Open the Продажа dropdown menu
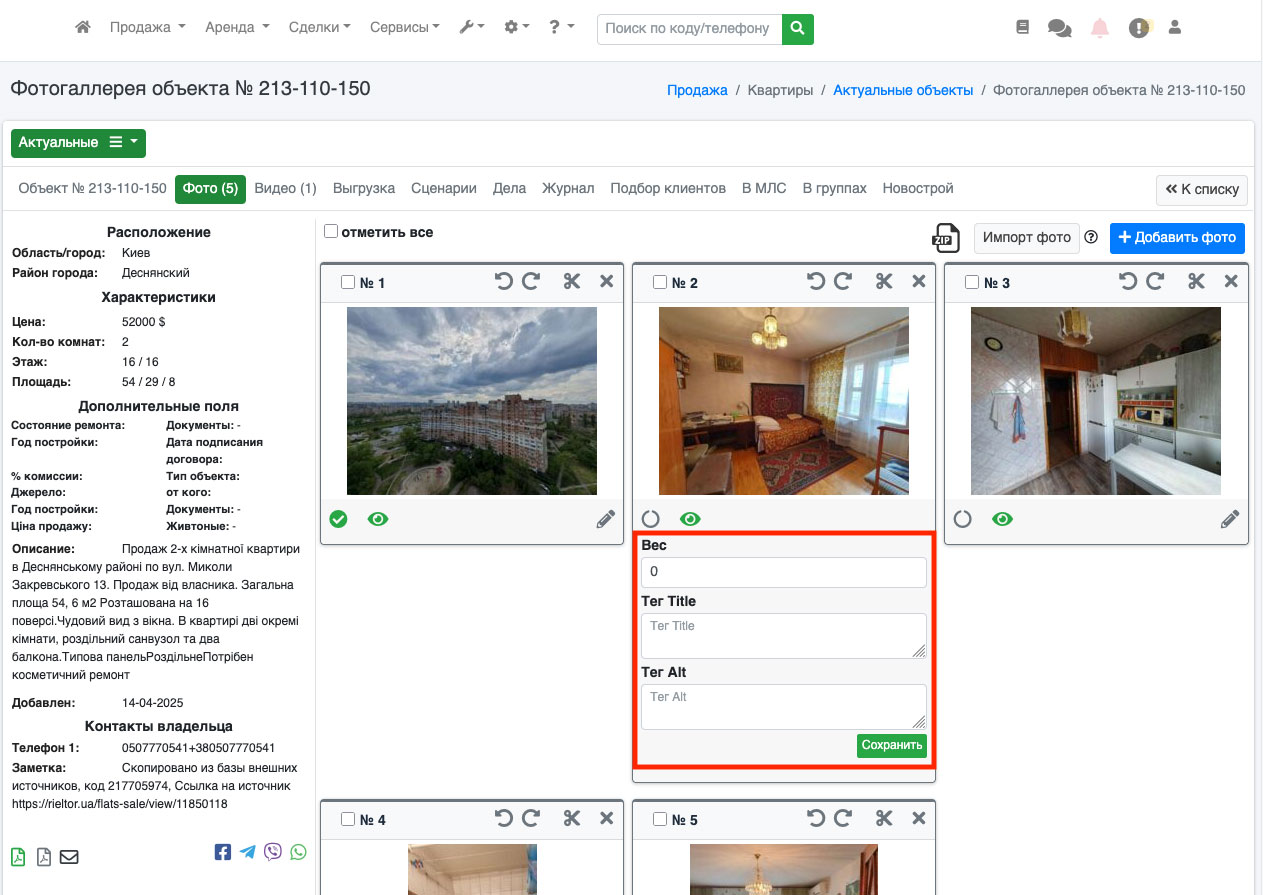The image size is (1263, 895). coord(147,28)
